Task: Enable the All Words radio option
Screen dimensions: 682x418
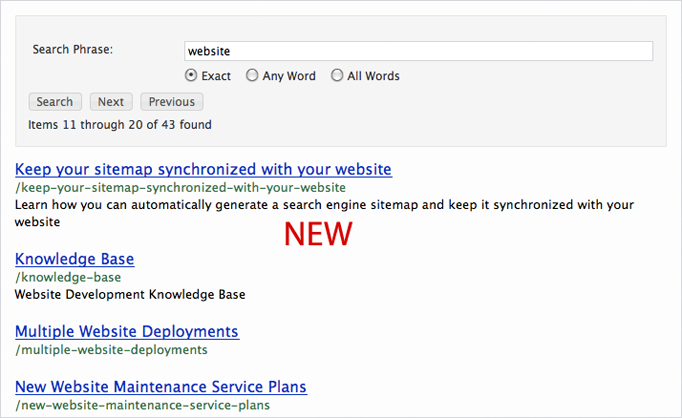Action: point(337,76)
